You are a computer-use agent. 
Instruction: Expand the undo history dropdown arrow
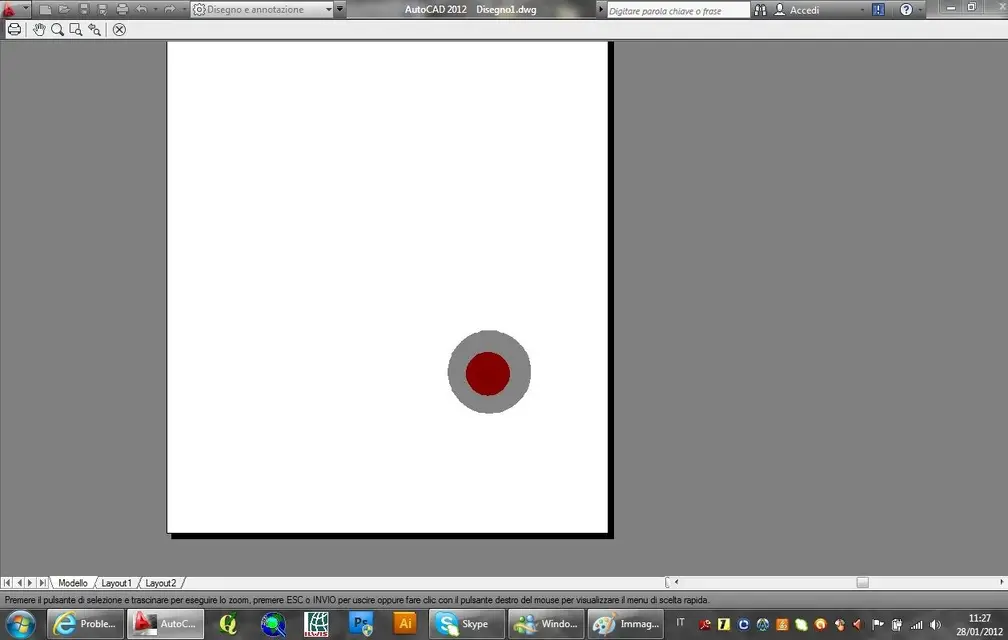(156, 10)
